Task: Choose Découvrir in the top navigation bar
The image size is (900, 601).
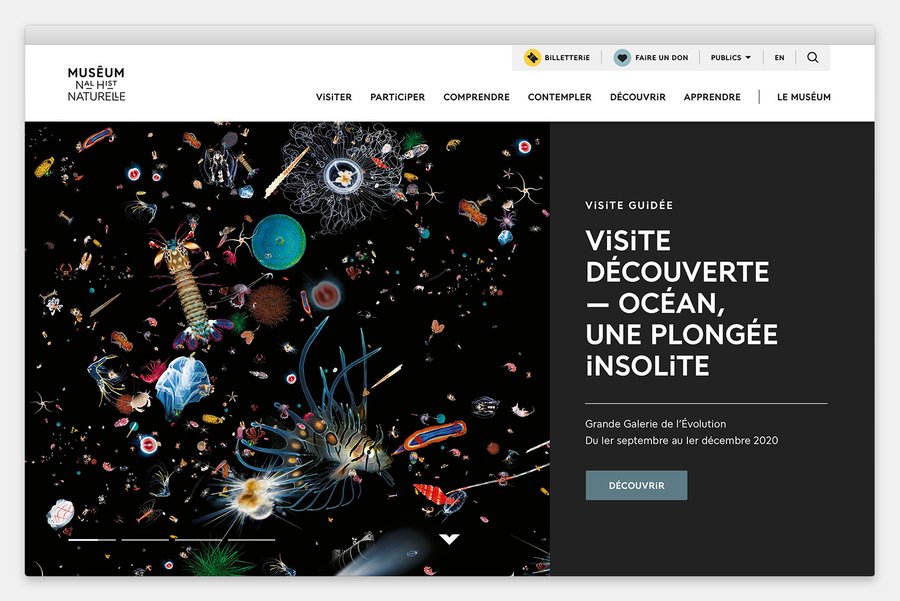Action: tap(637, 97)
